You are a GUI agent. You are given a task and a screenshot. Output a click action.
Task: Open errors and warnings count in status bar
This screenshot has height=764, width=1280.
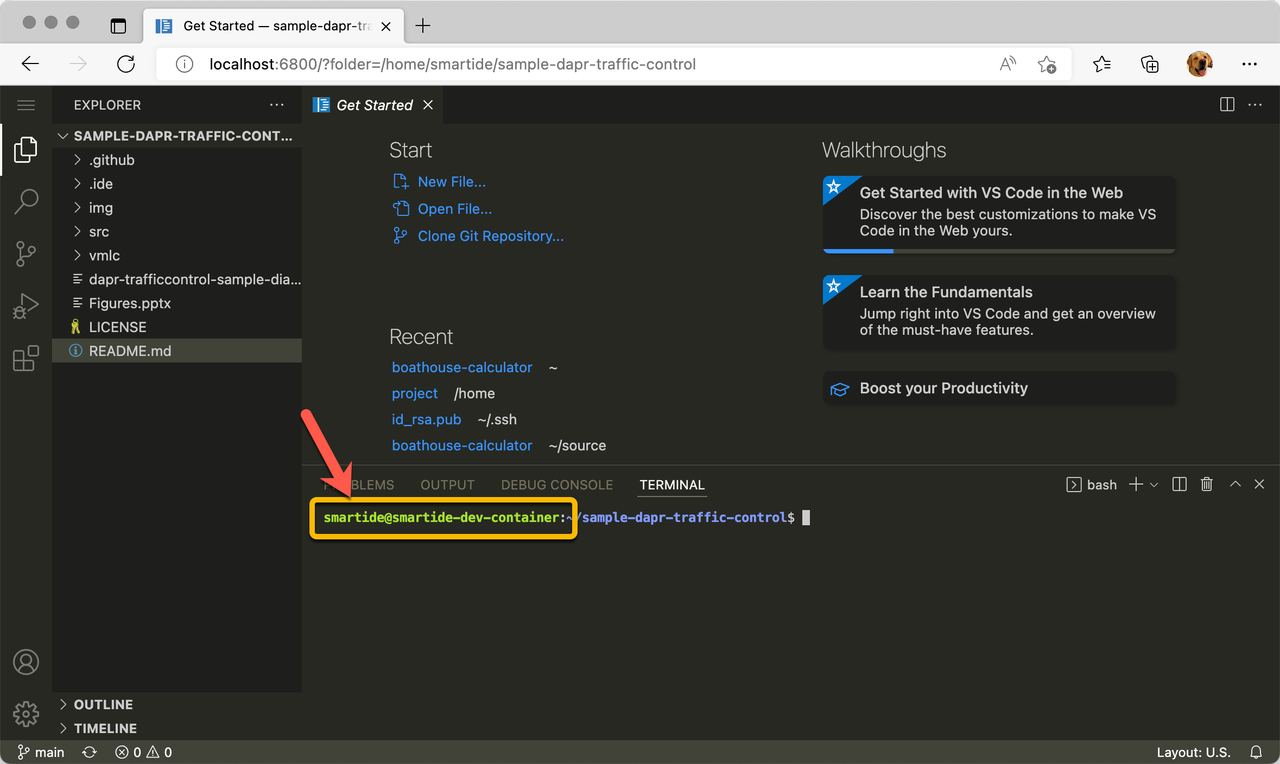[143, 752]
